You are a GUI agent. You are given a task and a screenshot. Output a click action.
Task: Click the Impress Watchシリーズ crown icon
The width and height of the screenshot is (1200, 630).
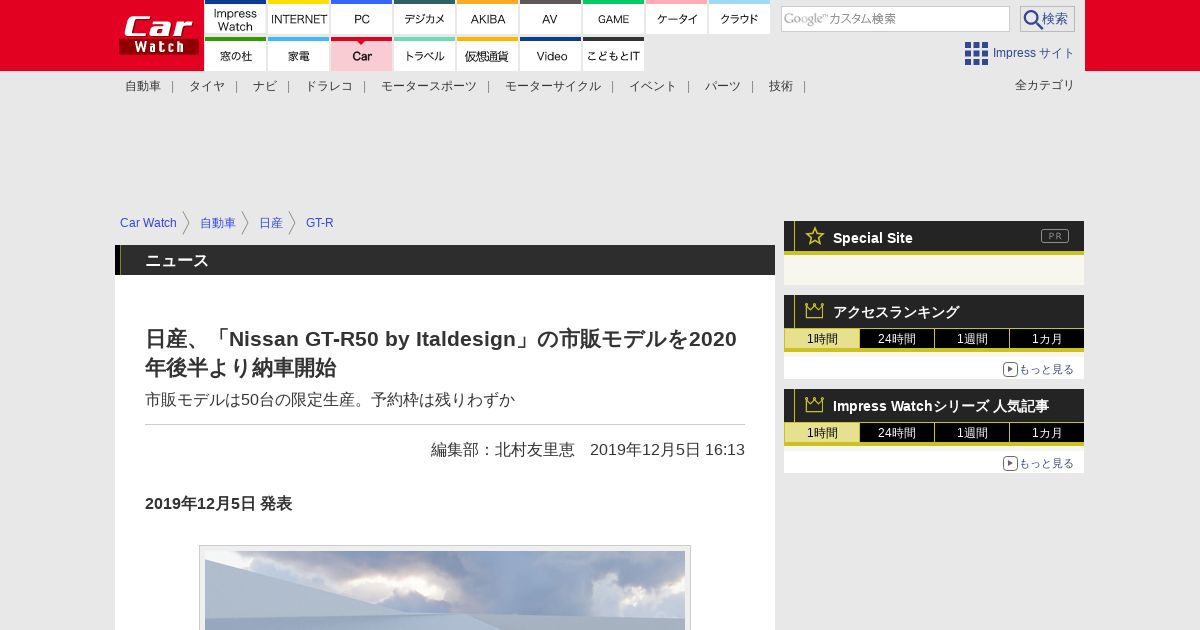click(815, 405)
